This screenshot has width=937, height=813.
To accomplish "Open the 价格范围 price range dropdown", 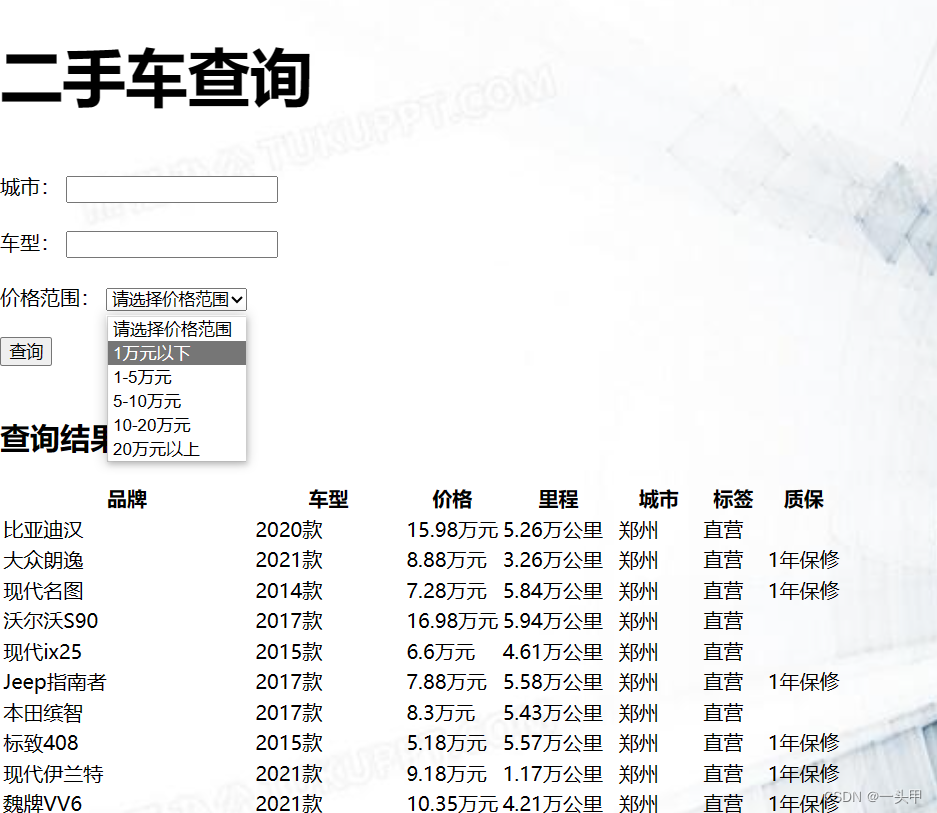I will point(176,299).
